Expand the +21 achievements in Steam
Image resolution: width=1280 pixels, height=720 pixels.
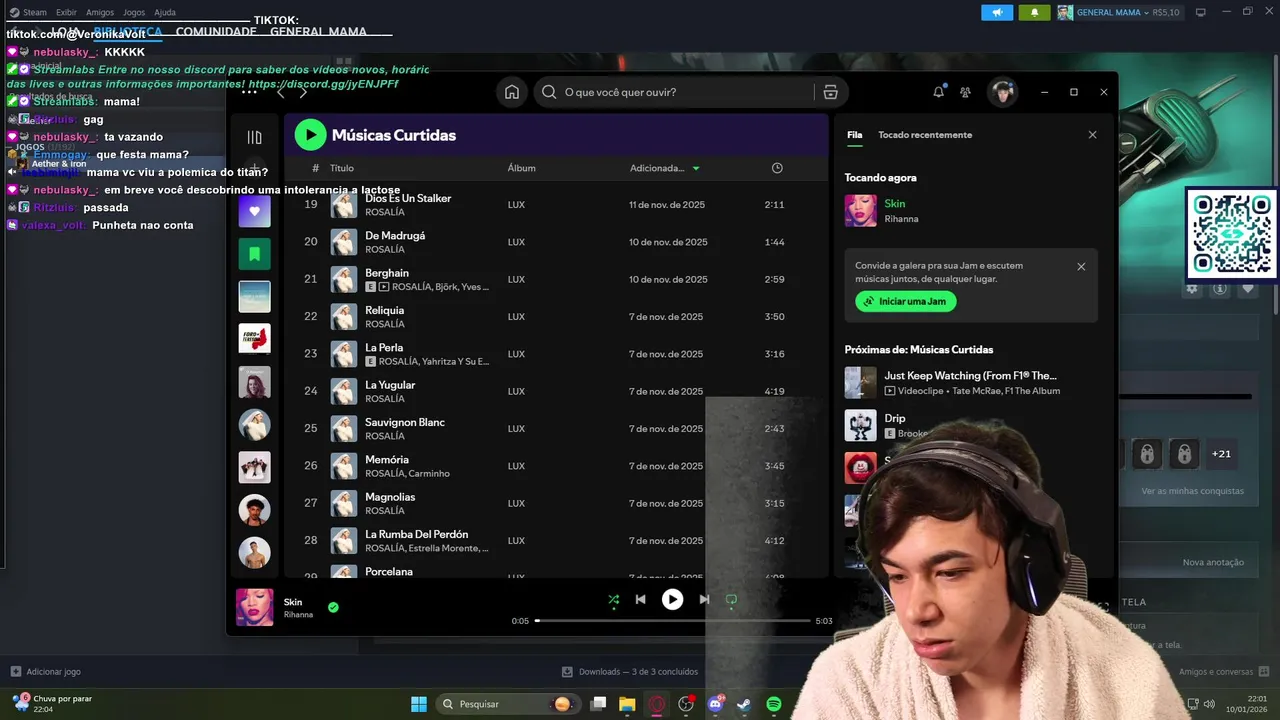(x=1221, y=454)
